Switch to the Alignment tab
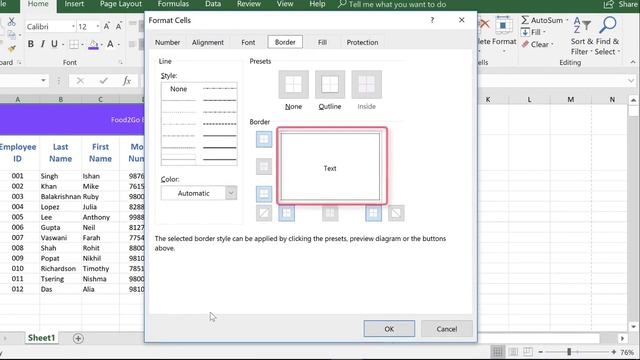The width and height of the screenshot is (640, 360). tap(207, 42)
